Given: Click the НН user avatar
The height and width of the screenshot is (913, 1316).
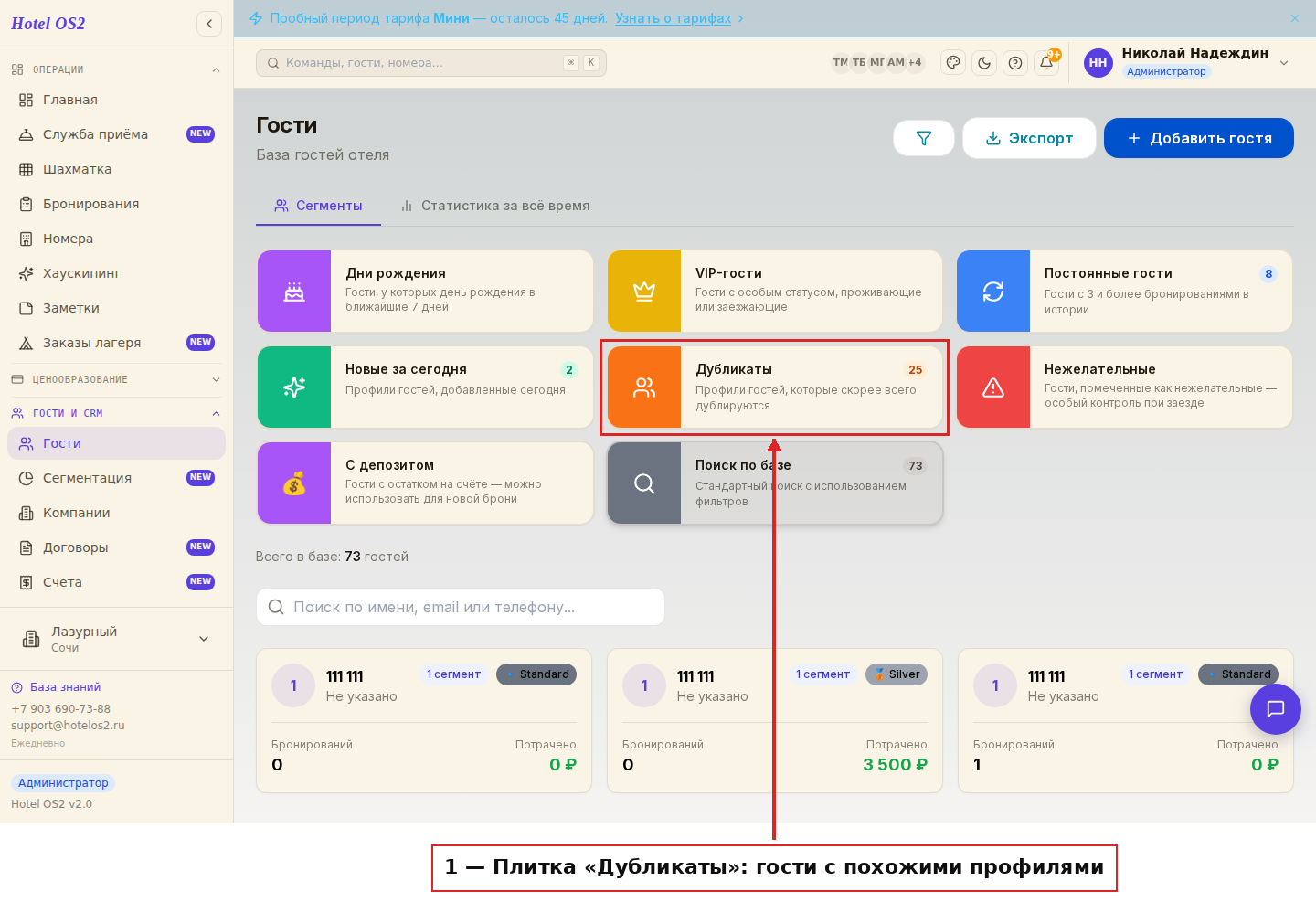Looking at the screenshot, I should (1098, 63).
